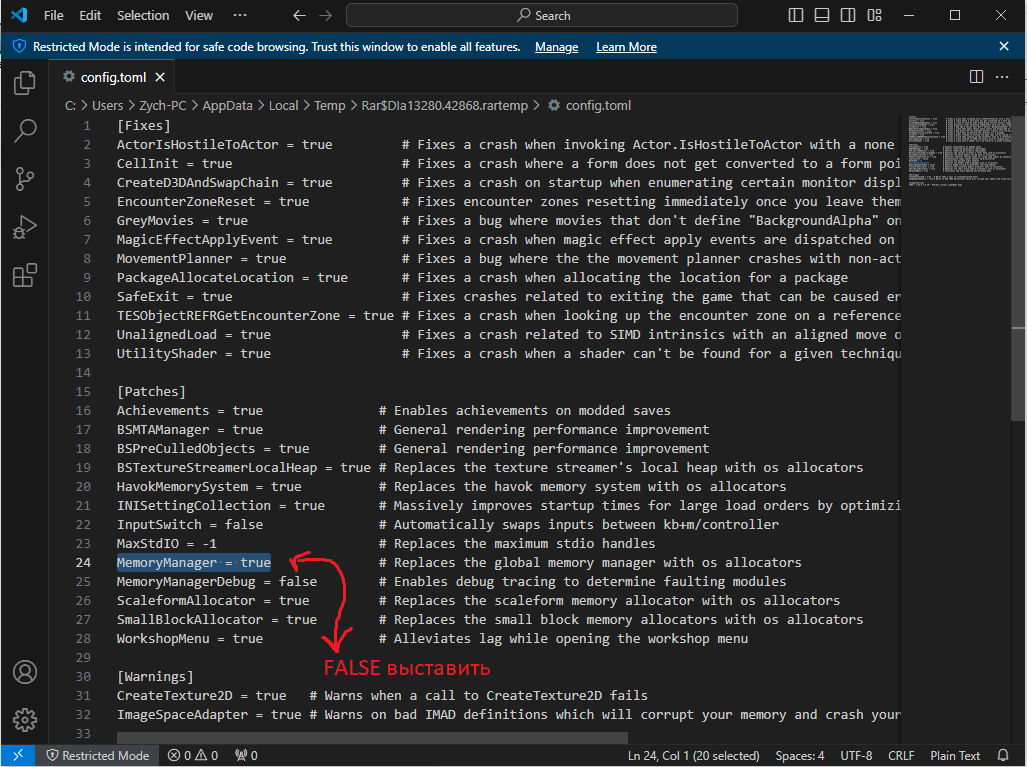Toggle the secondary side bar layout button
This screenshot has height=767, width=1027.
[846, 15]
